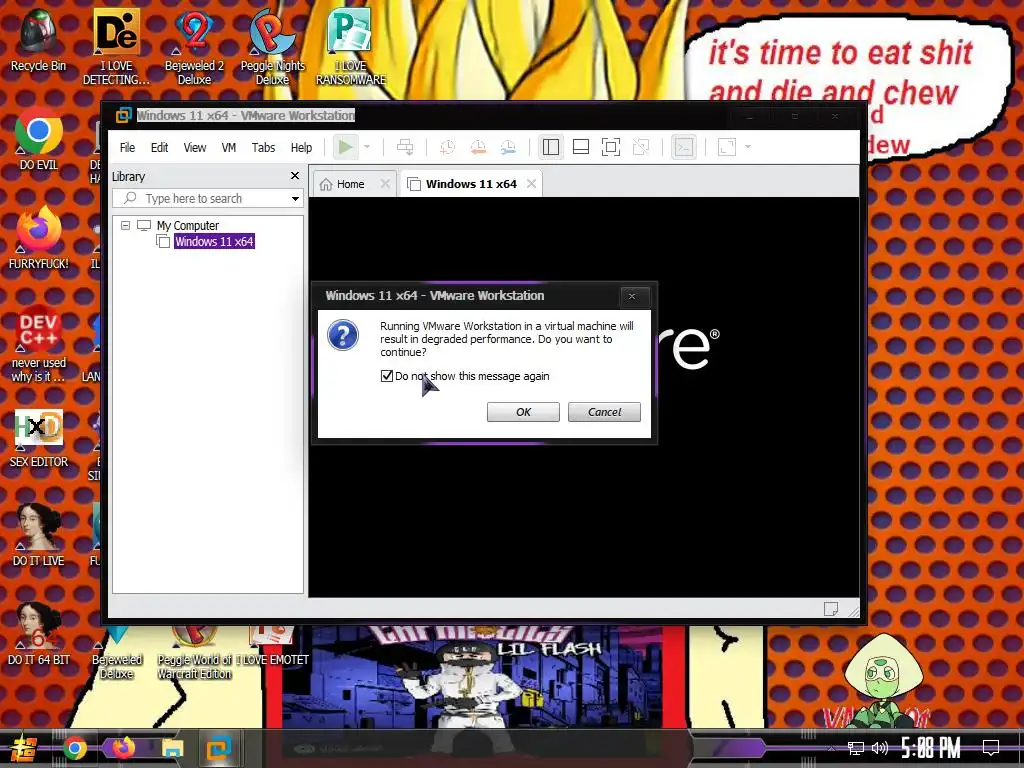Open stretch display dropdown arrow
Image resolution: width=1024 pixels, height=768 pixels.
748,147
